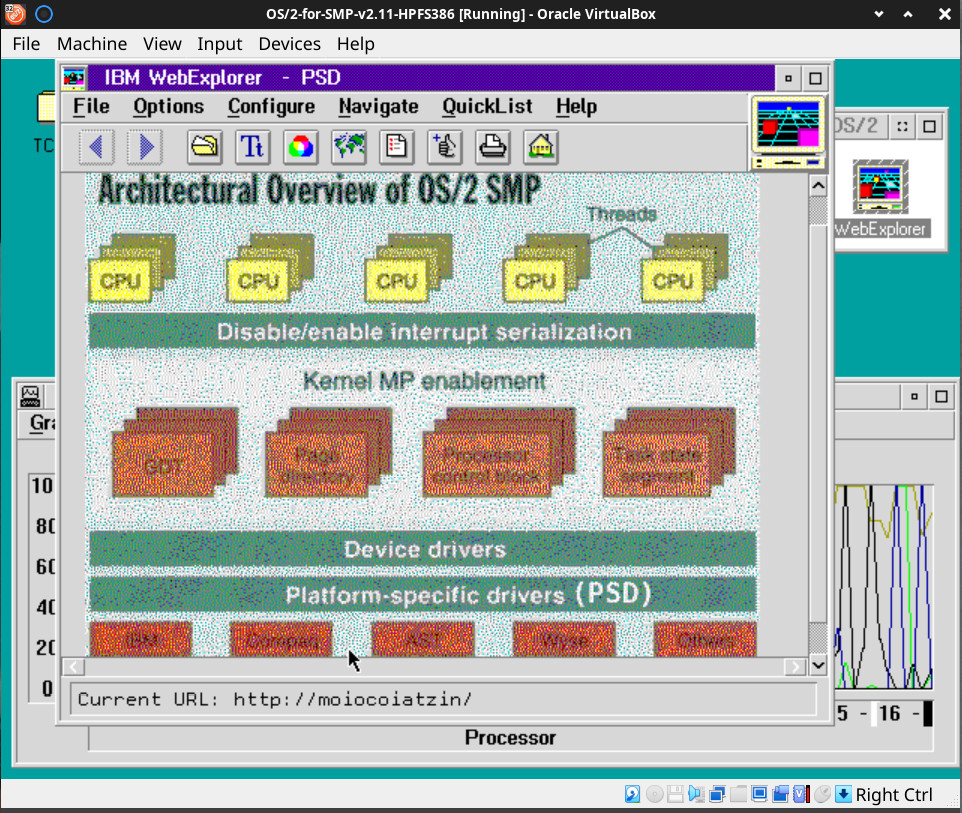This screenshot has width=962, height=813.
Task: Click the vertical scrollbar up arrow
Action: coord(818,185)
